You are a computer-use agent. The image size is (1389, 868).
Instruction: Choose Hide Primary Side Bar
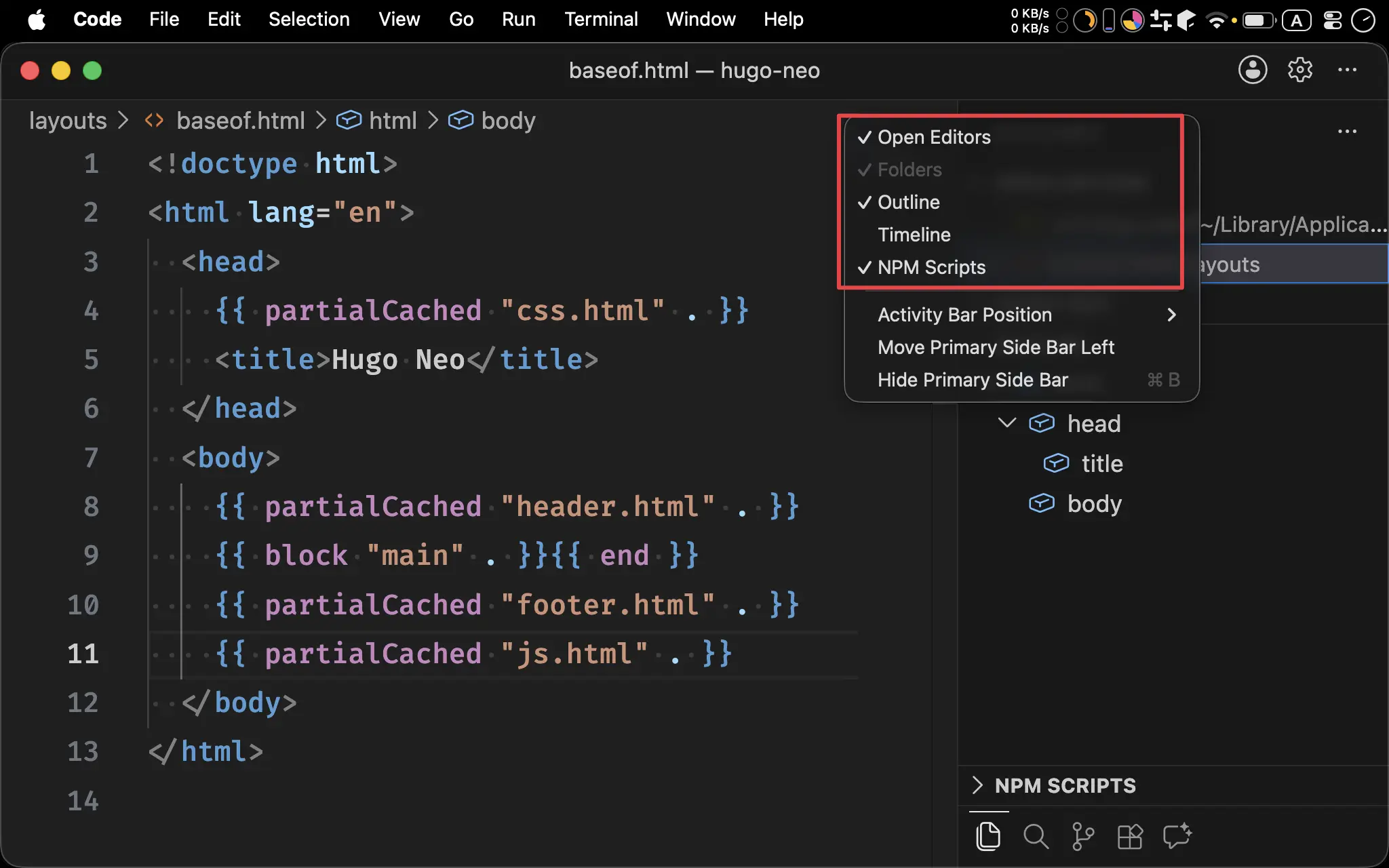pyautogui.click(x=1022, y=380)
